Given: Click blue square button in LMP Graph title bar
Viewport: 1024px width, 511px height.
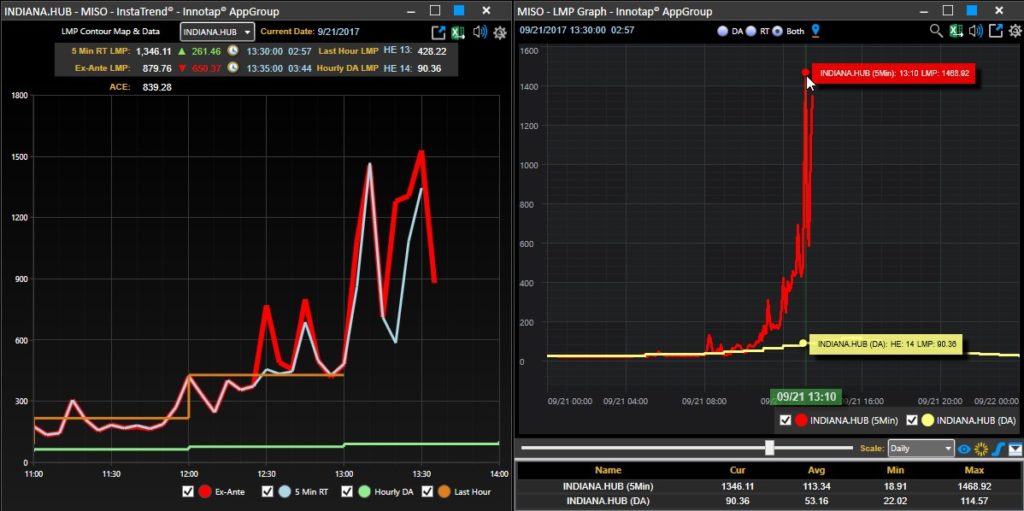Looking at the screenshot, I should click(973, 10).
